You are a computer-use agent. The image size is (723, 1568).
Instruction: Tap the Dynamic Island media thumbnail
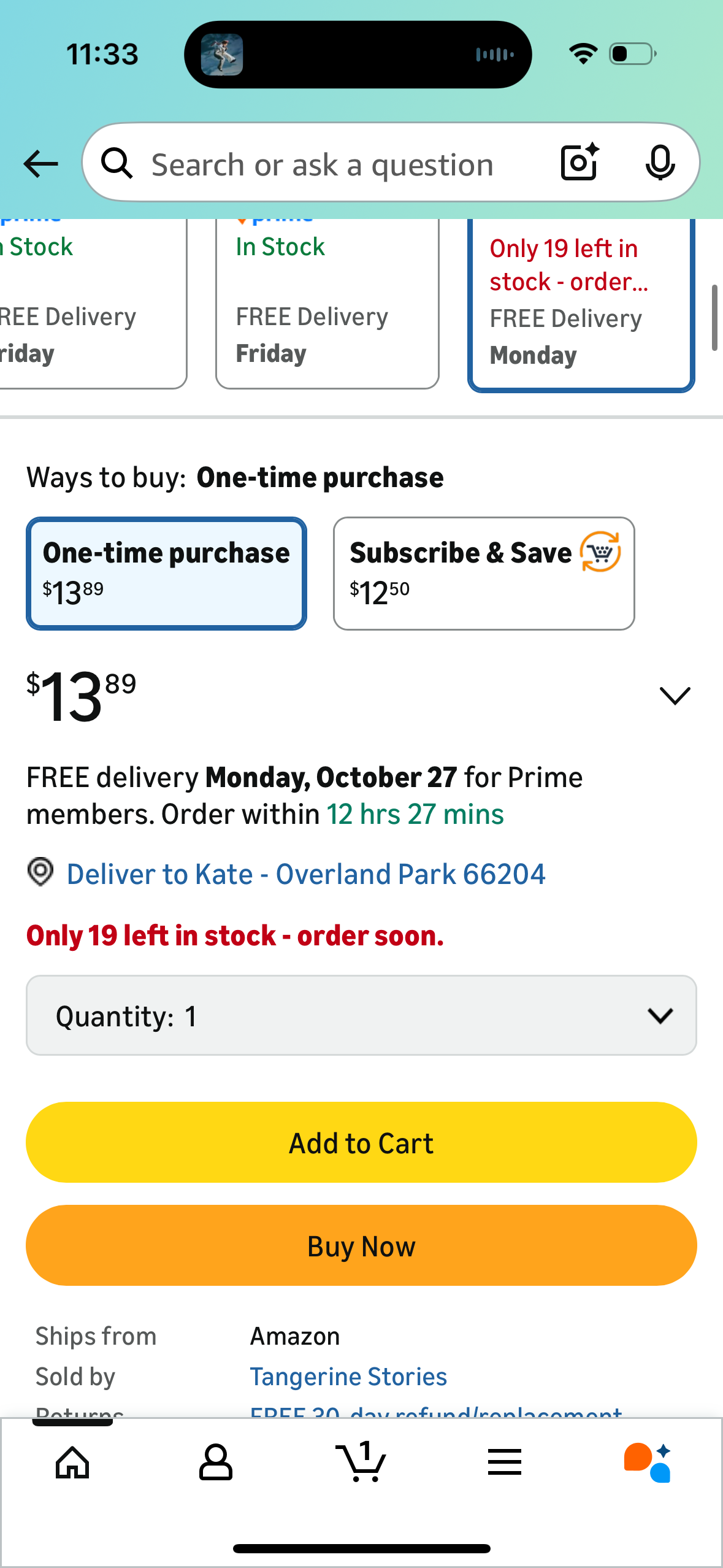(222, 55)
